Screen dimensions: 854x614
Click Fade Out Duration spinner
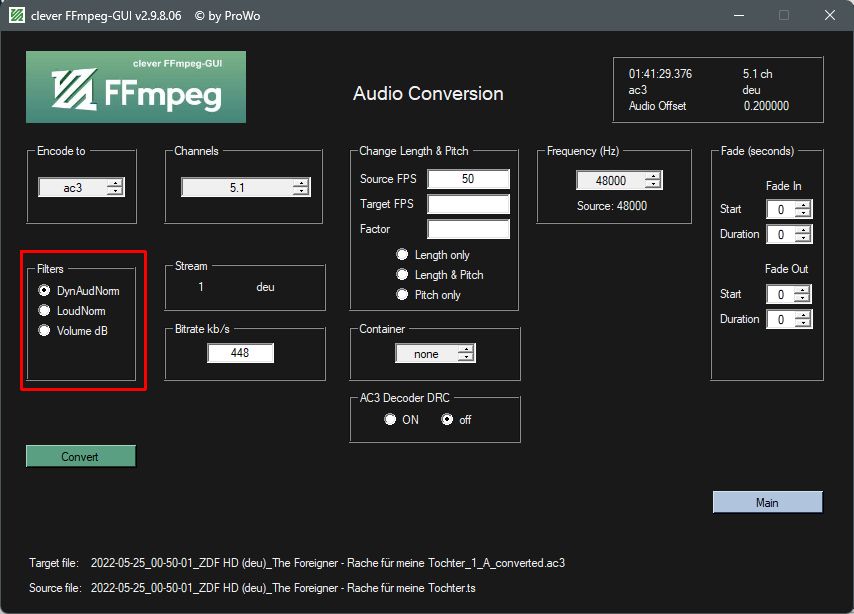(x=789, y=319)
